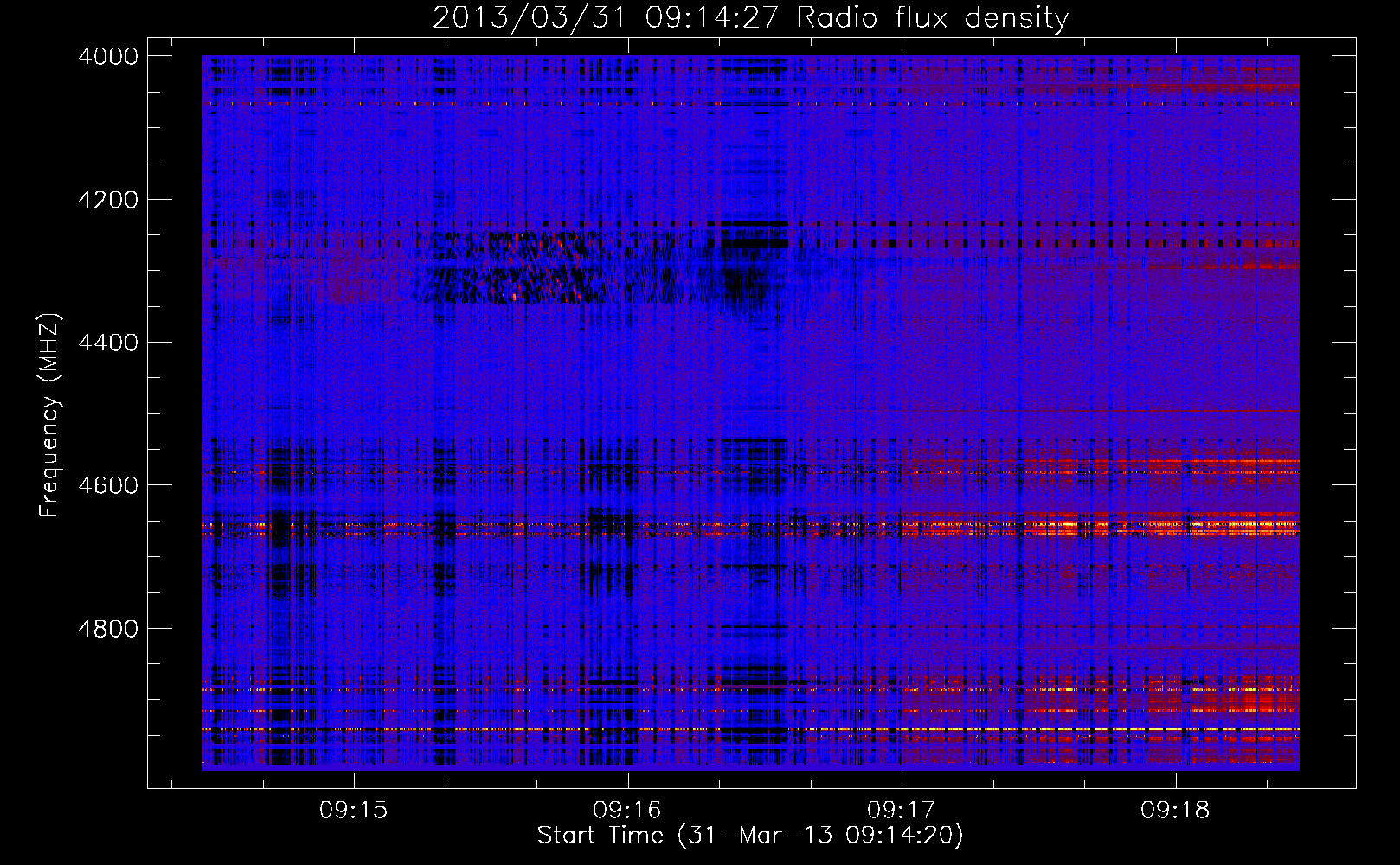
Task: Click the 4000 frequency axis label
Action: (108, 56)
